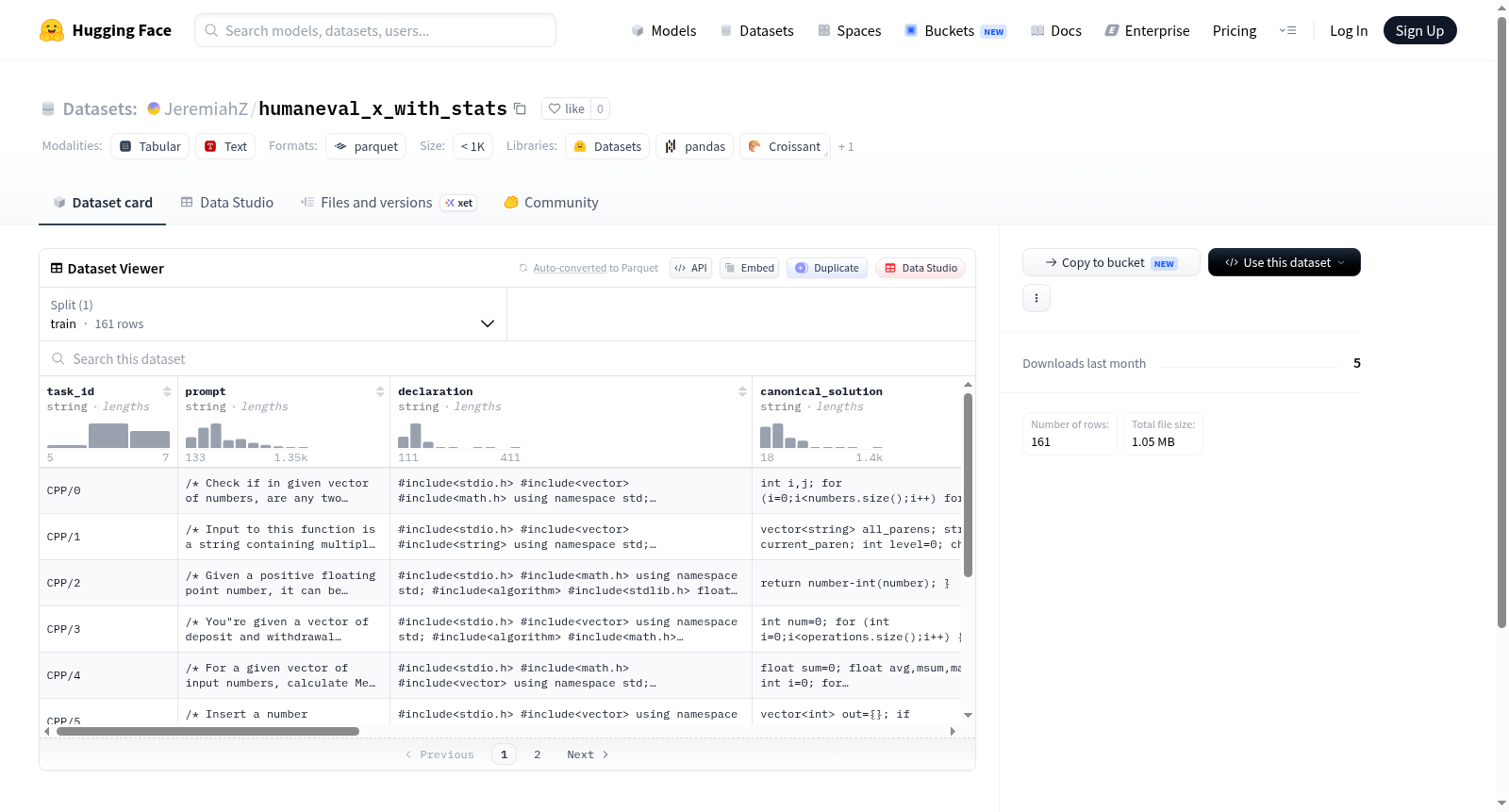Select the prompt length histogram
This screenshot has width=1509, height=812.
(x=246, y=436)
